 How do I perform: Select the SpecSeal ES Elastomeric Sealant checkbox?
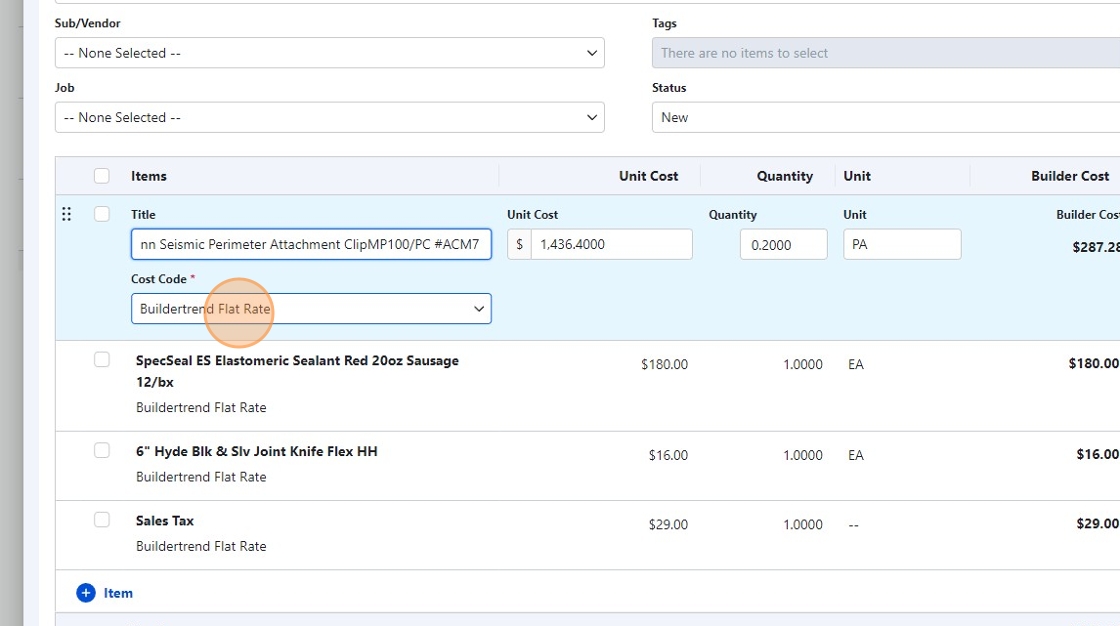coord(102,360)
